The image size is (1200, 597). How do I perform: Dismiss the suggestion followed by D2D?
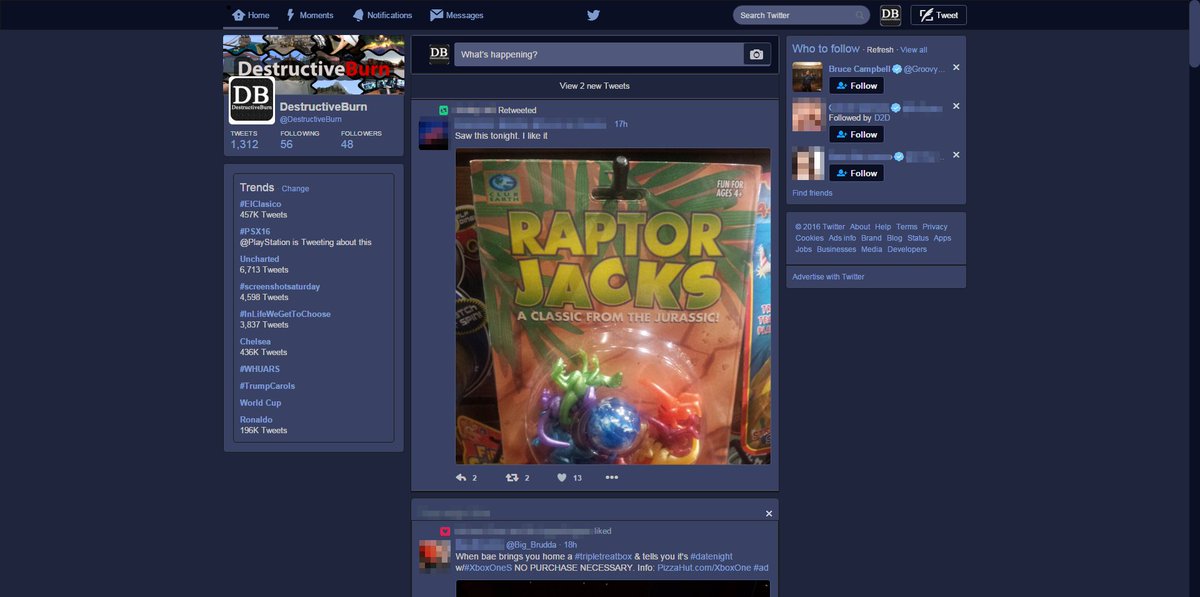pyautogui.click(x=956, y=106)
